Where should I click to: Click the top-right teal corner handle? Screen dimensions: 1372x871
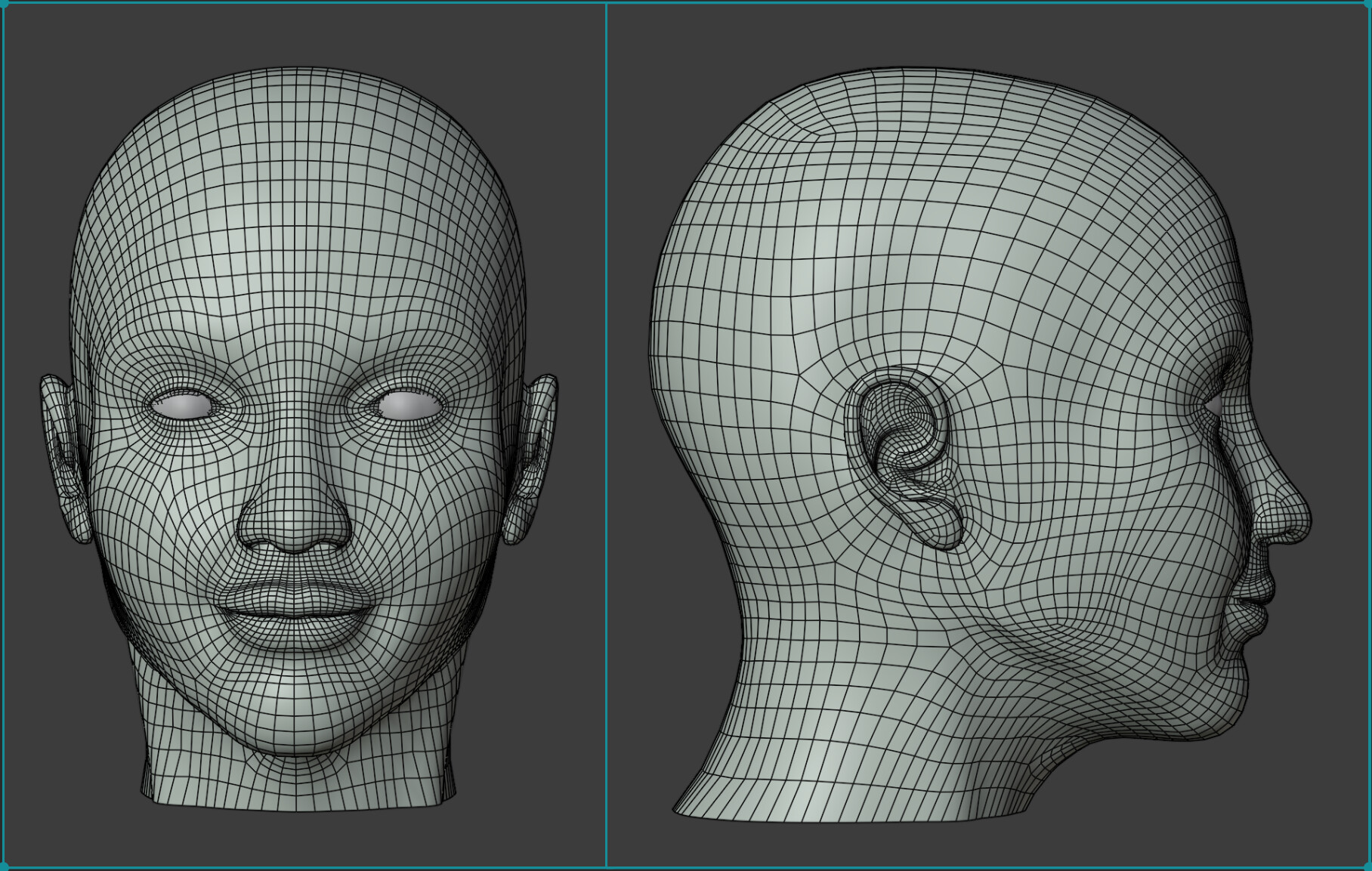coord(1366,6)
